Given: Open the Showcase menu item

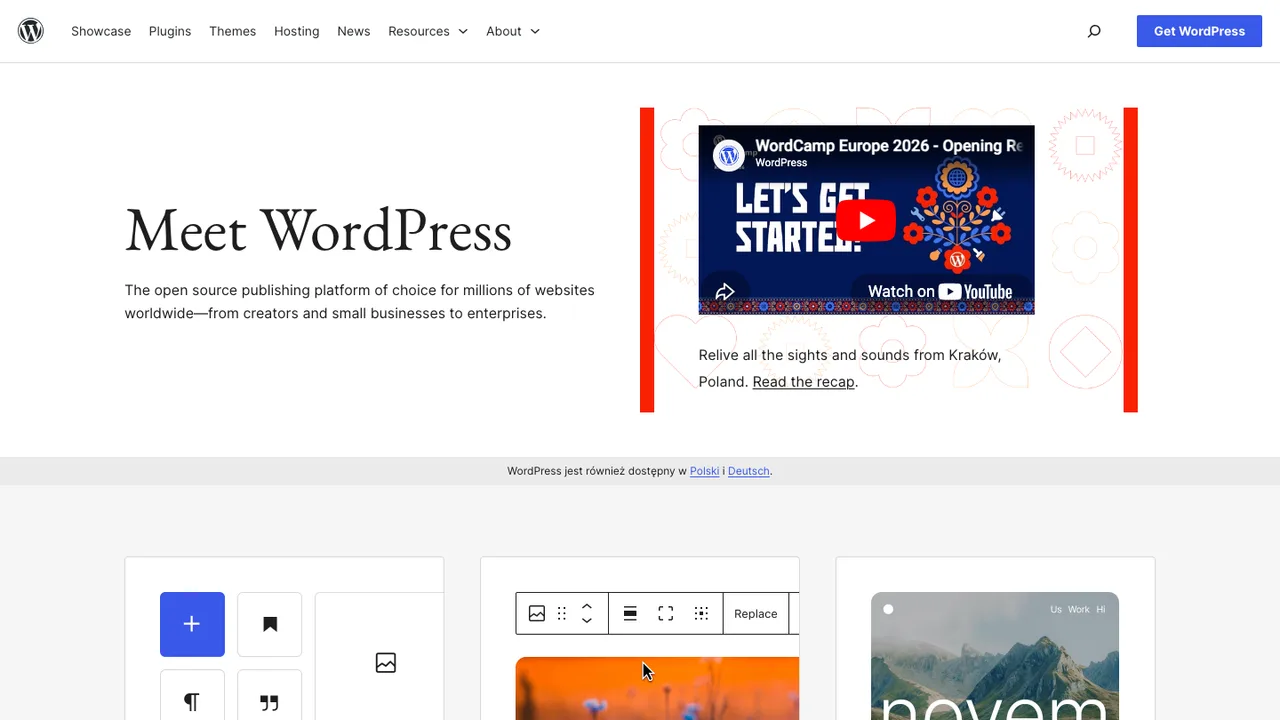Looking at the screenshot, I should (101, 31).
